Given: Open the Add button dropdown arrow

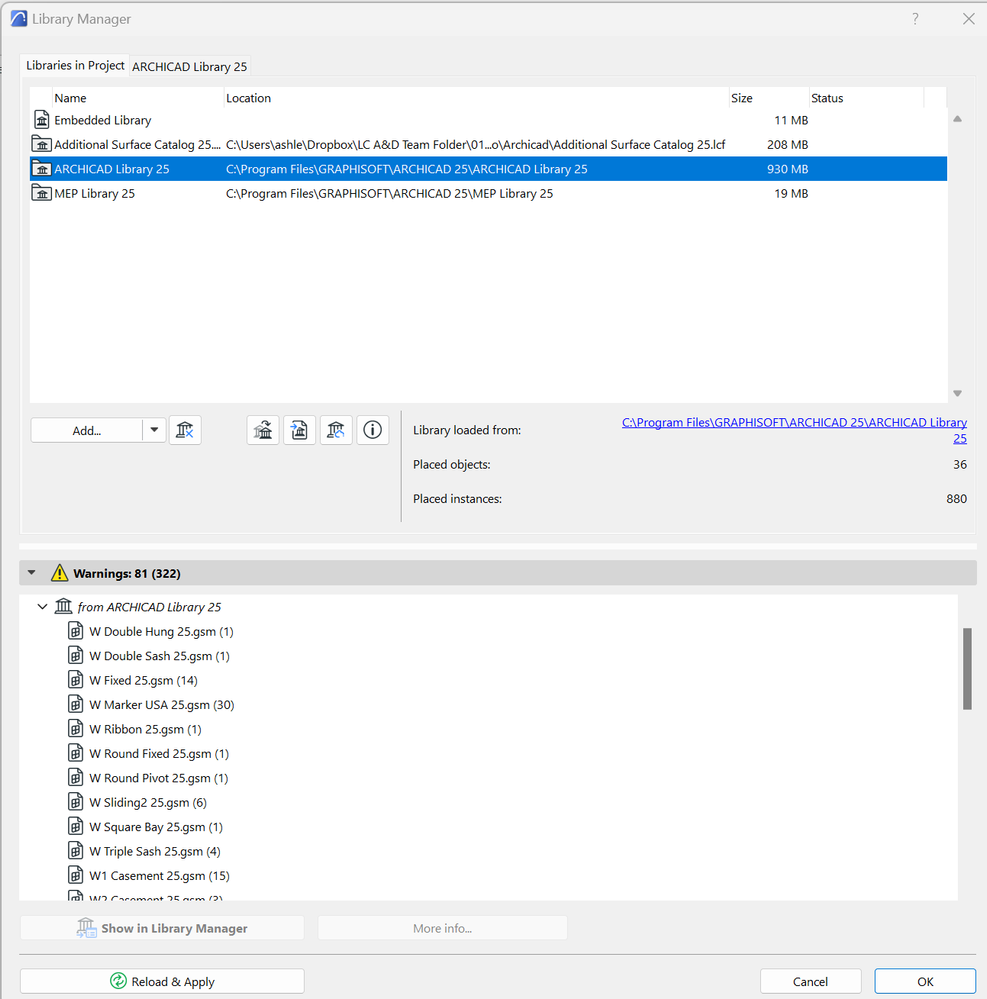Looking at the screenshot, I should point(154,430).
